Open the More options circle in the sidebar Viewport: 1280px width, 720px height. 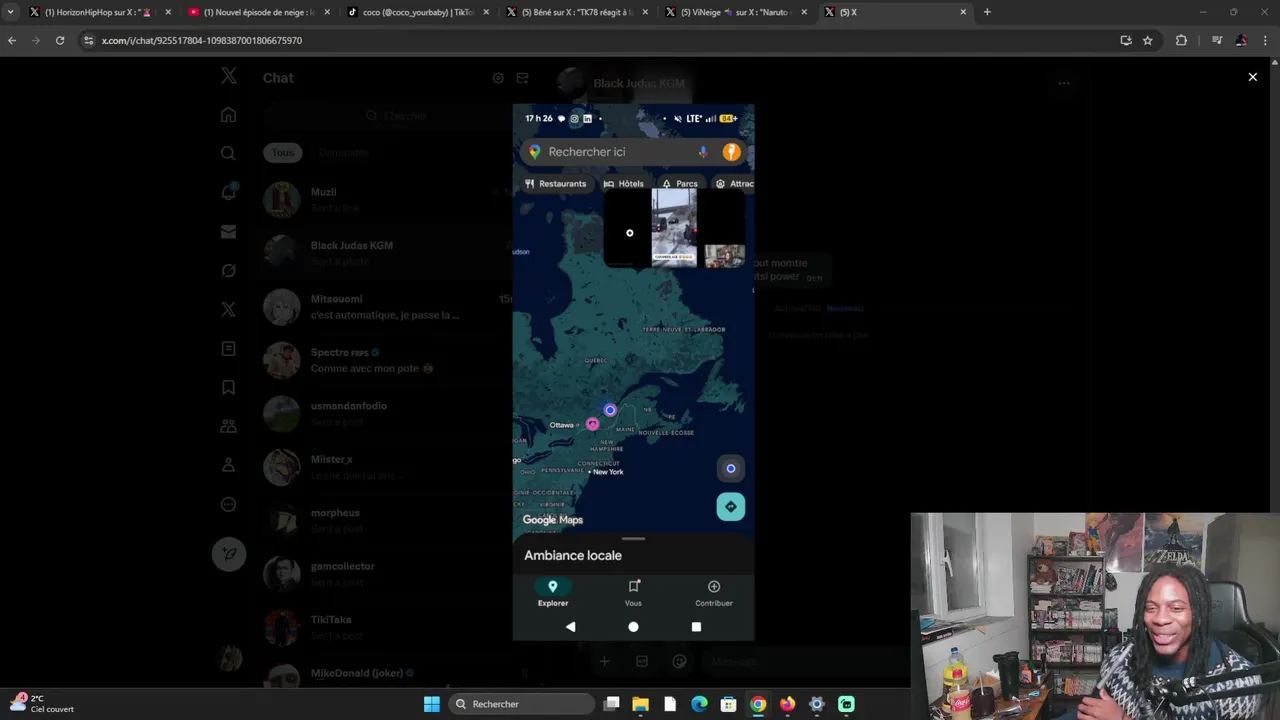click(228, 504)
